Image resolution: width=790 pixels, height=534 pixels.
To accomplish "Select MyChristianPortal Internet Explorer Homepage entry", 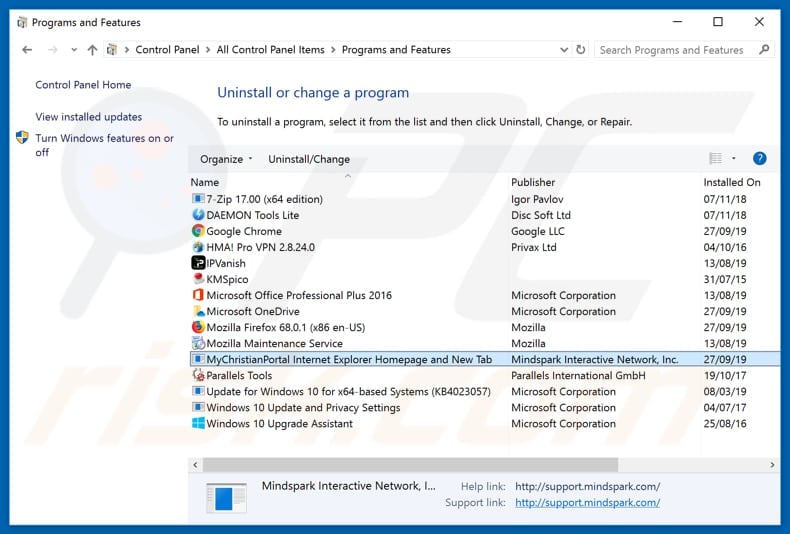I will [x=484, y=359].
